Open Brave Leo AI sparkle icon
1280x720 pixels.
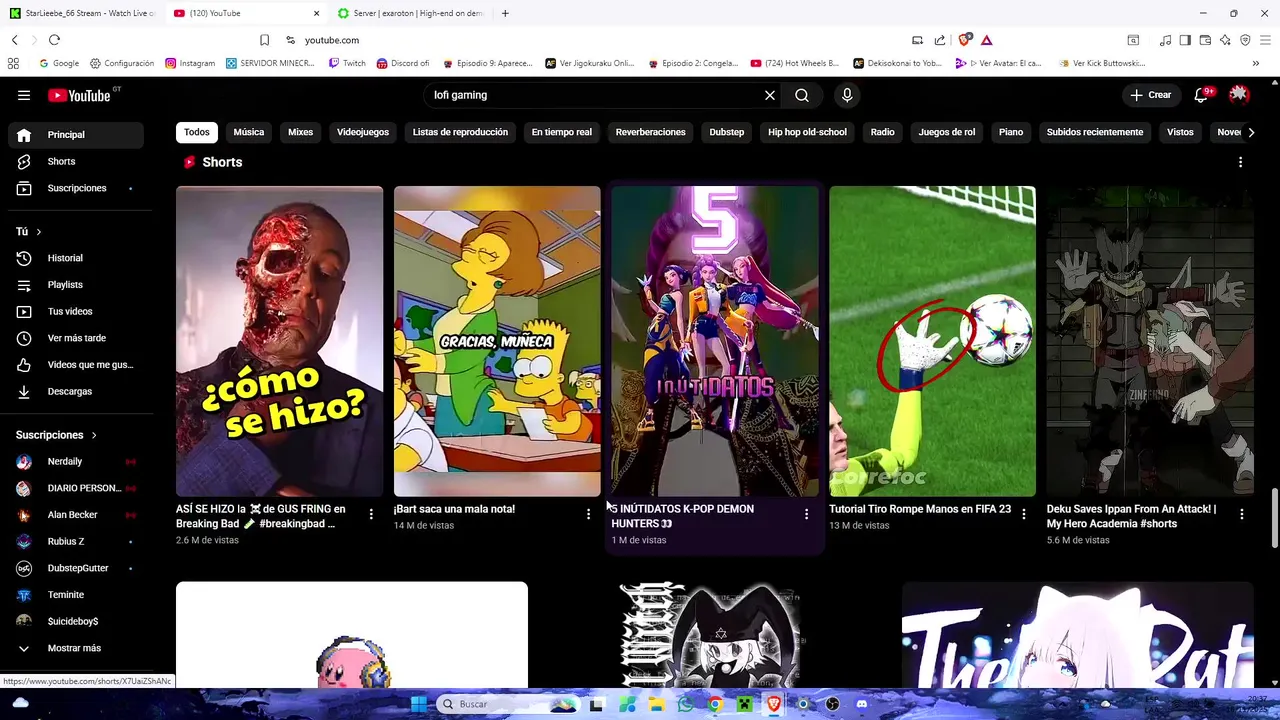tap(1225, 40)
